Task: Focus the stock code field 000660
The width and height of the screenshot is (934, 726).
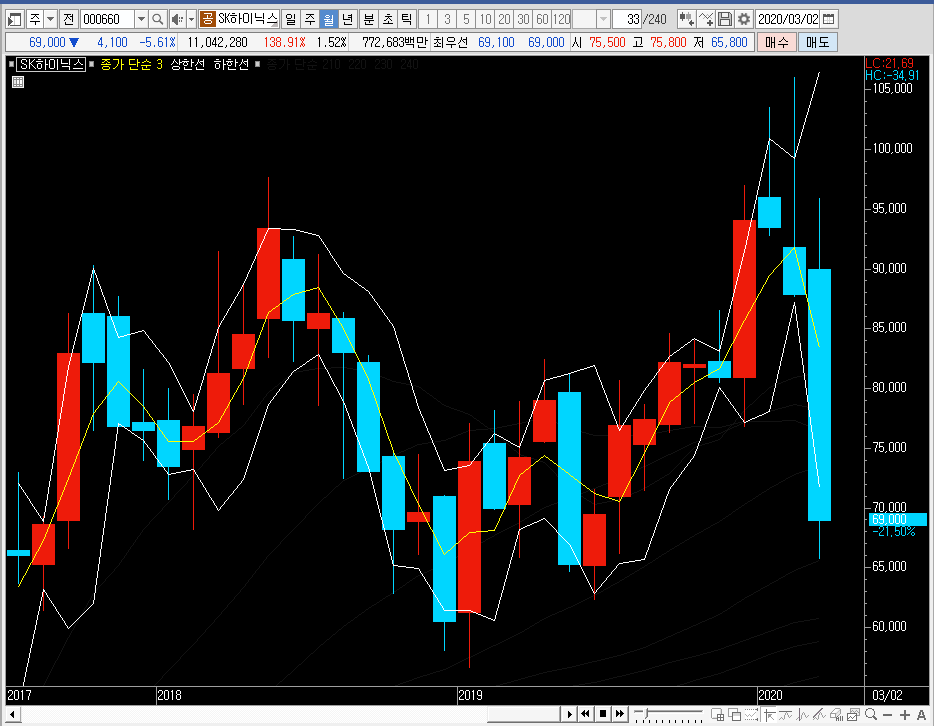Action: [107, 20]
